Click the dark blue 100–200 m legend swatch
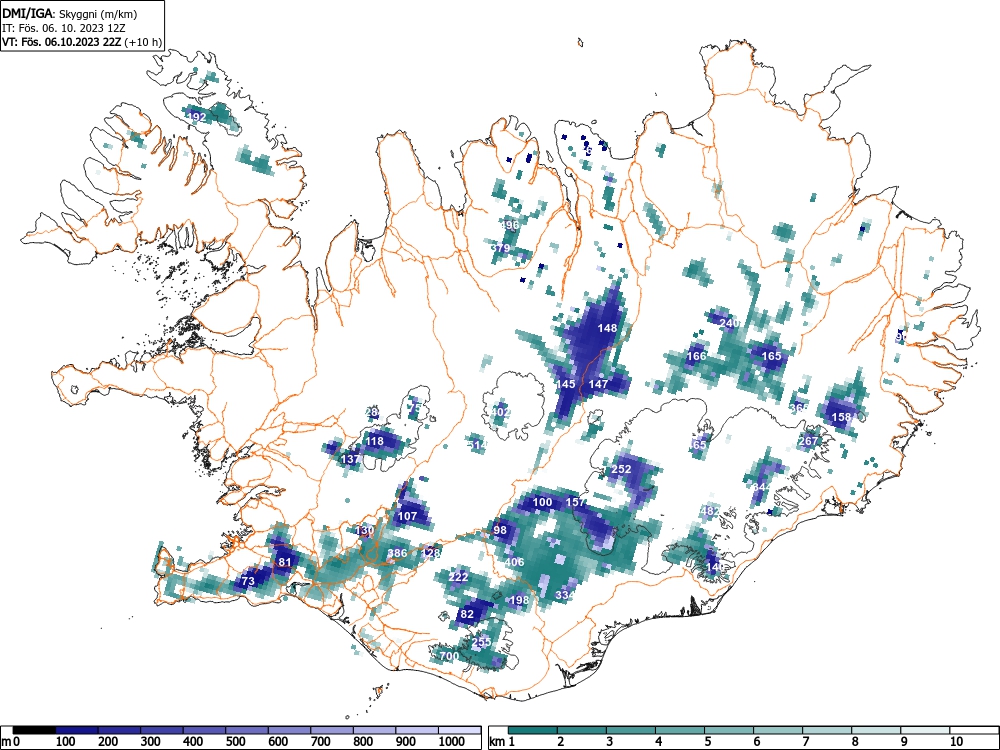Screen dimensions: 1000x750 (77, 730)
